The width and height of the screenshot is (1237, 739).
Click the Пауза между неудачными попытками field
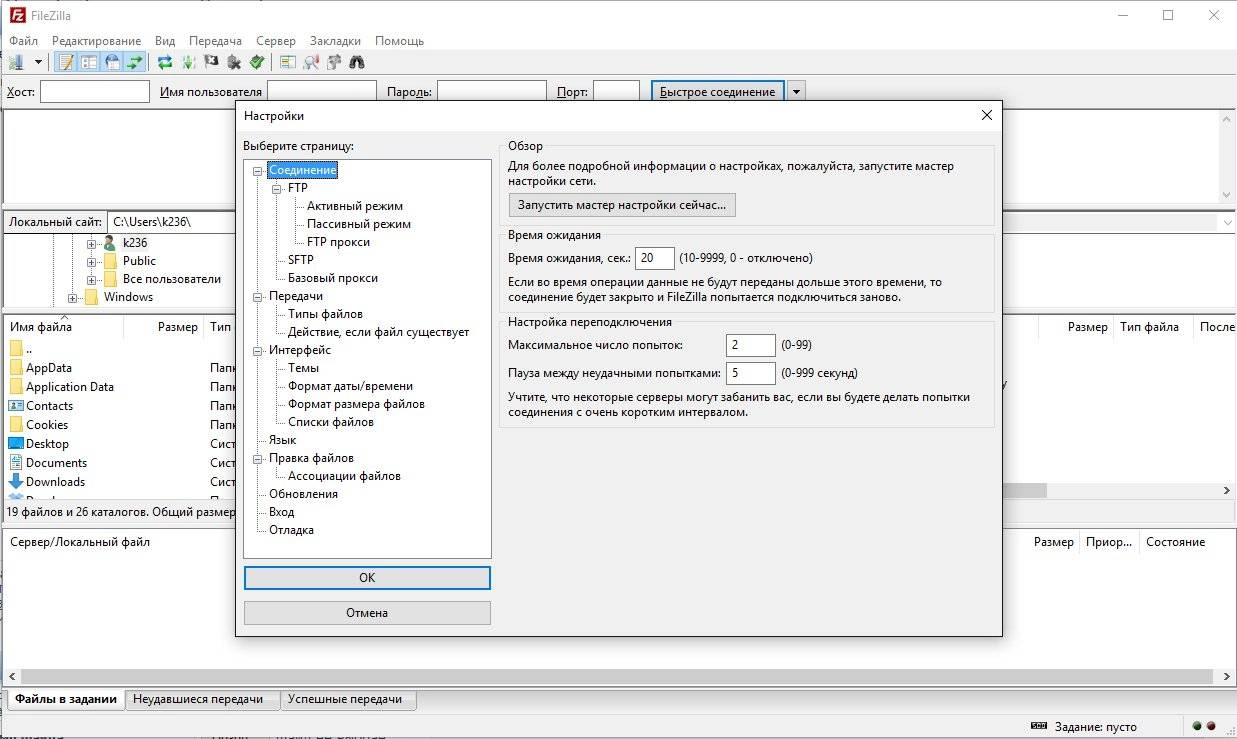point(751,373)
